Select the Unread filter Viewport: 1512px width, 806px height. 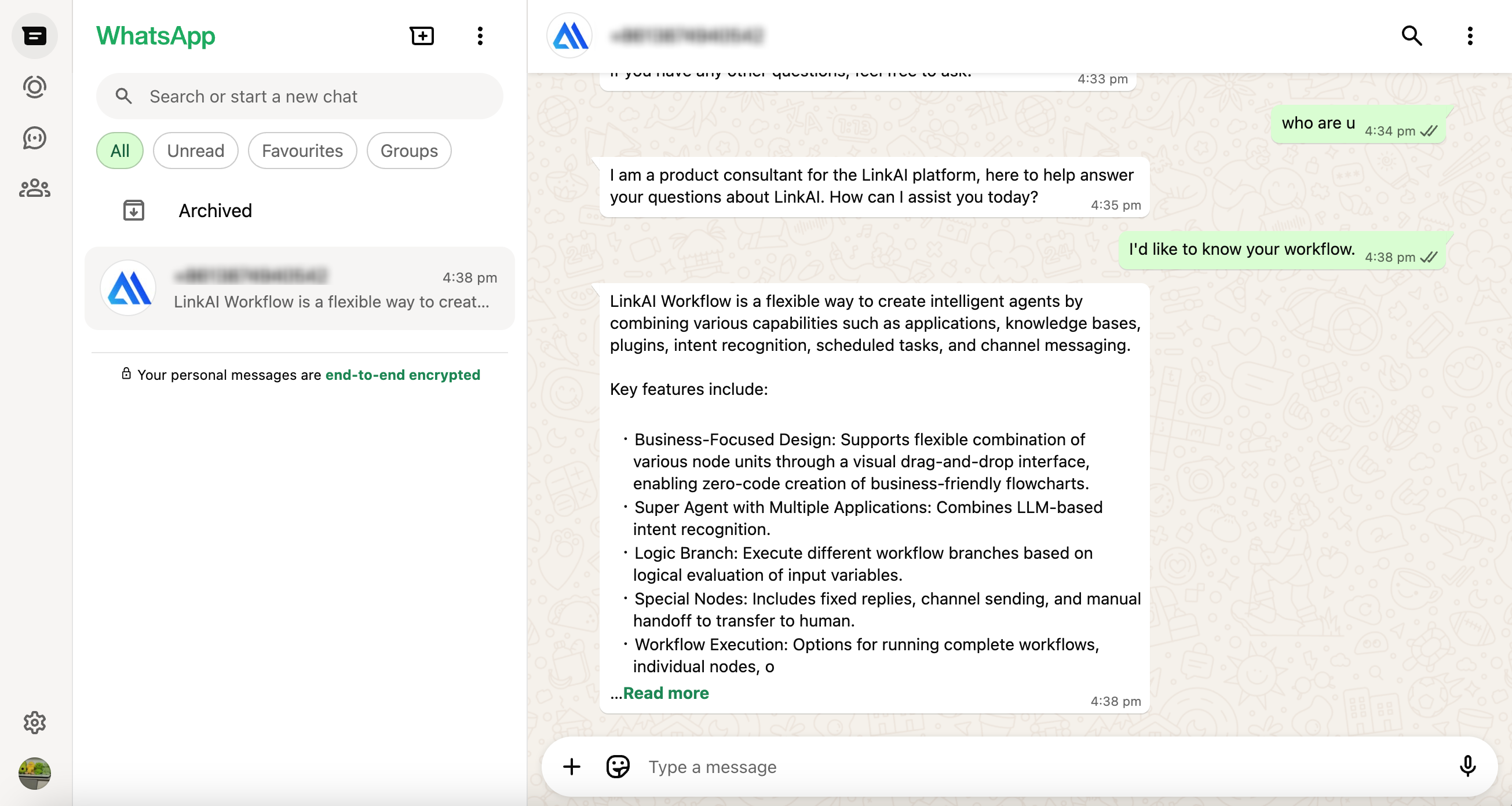point(195,151)
